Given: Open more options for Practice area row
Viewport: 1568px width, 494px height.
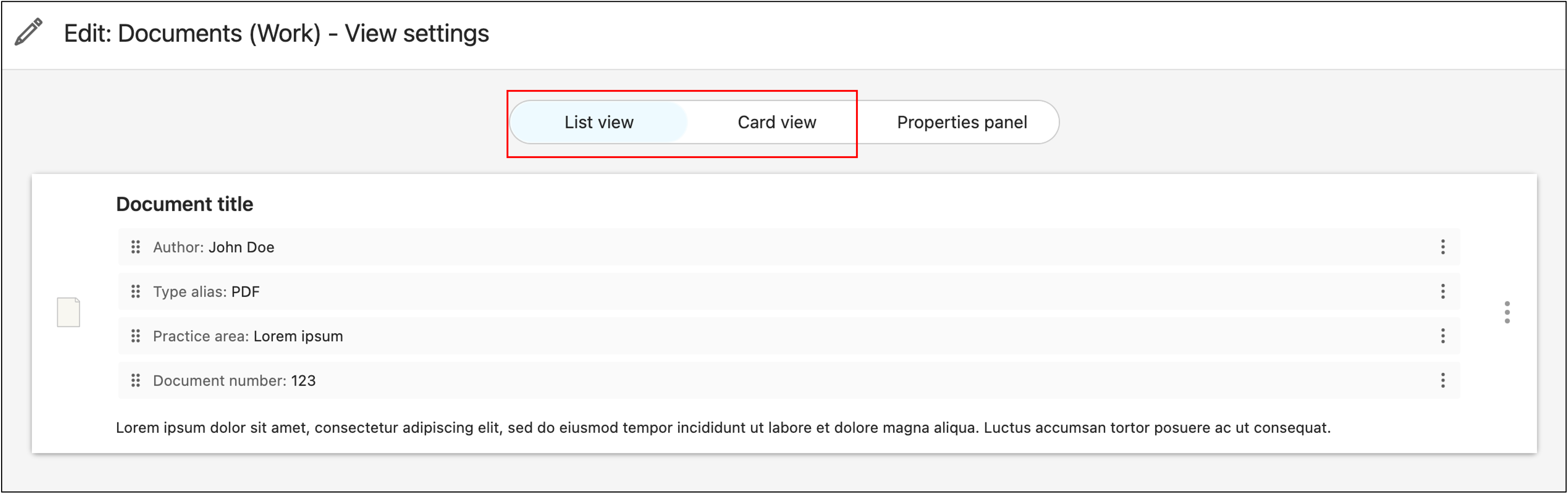Looking at the screenshot, I should tap(1442, 336).
